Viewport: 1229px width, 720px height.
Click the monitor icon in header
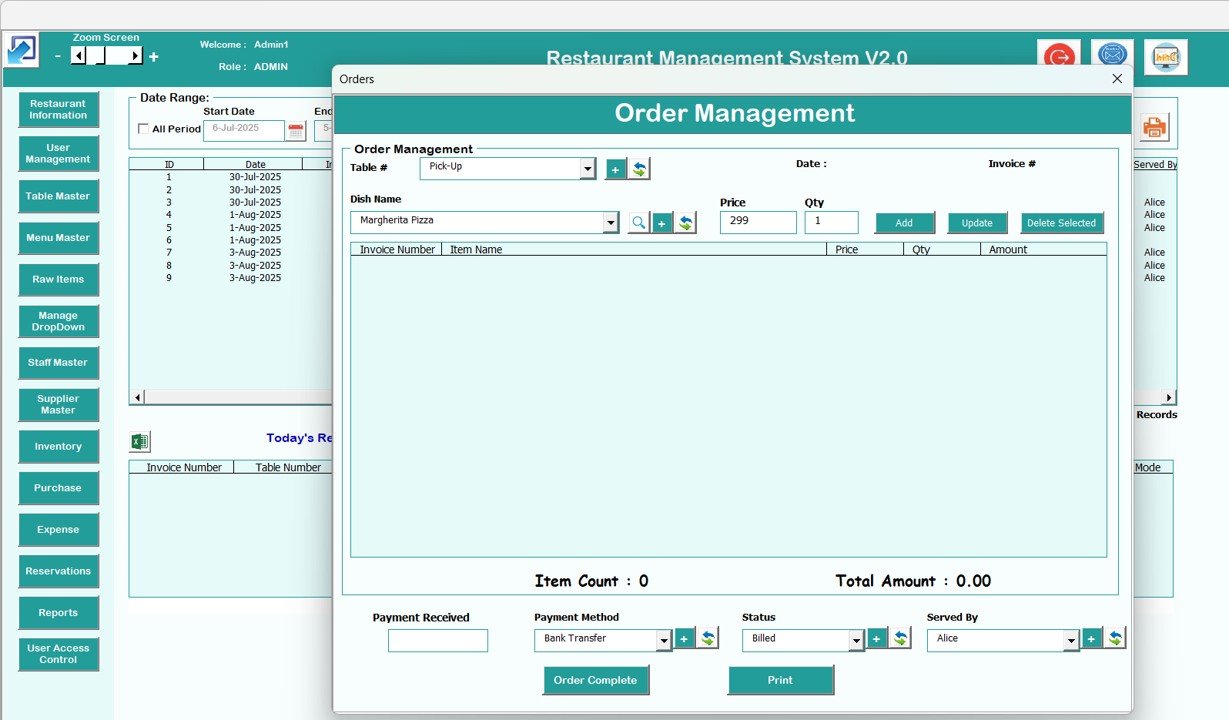[x=1166, y=57]
